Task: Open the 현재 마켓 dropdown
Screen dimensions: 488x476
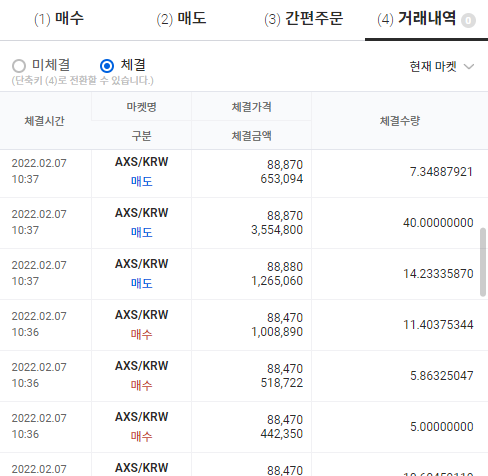Action: (x=441, y=67)
